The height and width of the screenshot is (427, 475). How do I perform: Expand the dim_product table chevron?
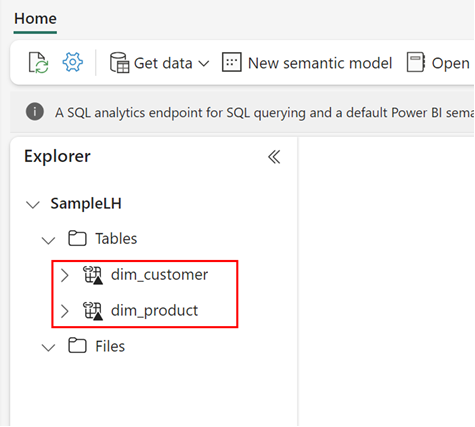(65, 311)
